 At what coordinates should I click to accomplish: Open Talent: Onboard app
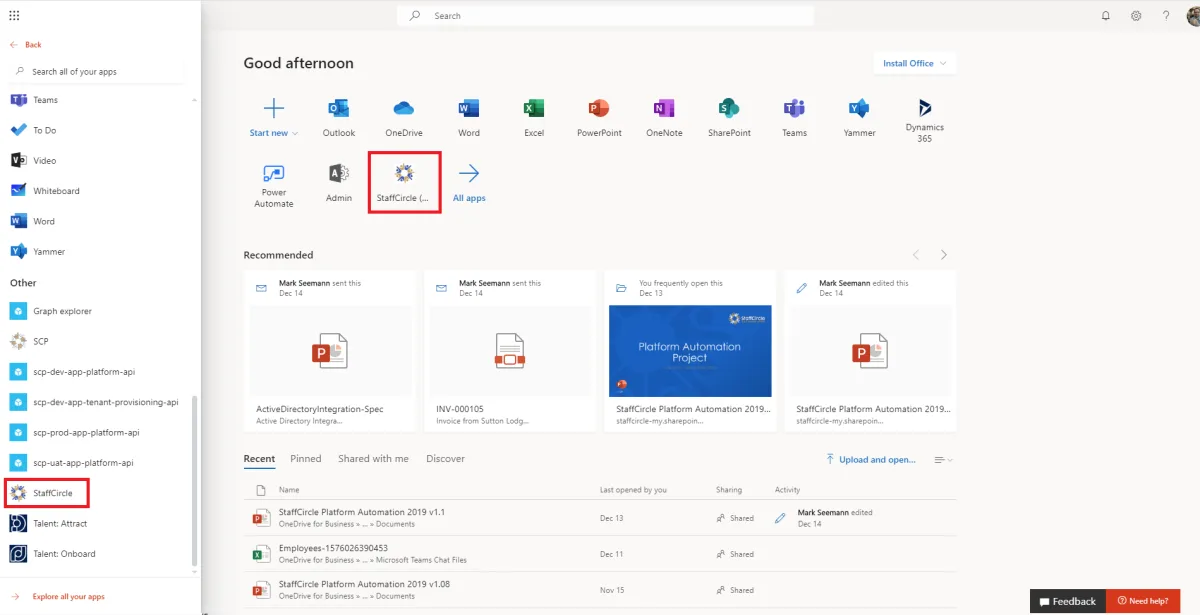point(64,553)
